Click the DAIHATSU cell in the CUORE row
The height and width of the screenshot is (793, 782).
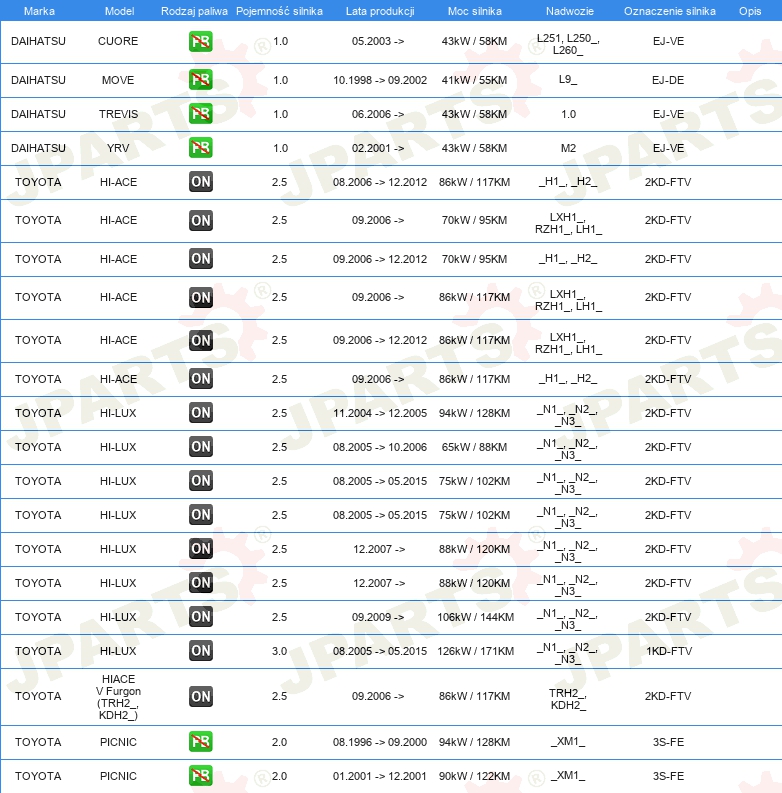click(38, 41)
